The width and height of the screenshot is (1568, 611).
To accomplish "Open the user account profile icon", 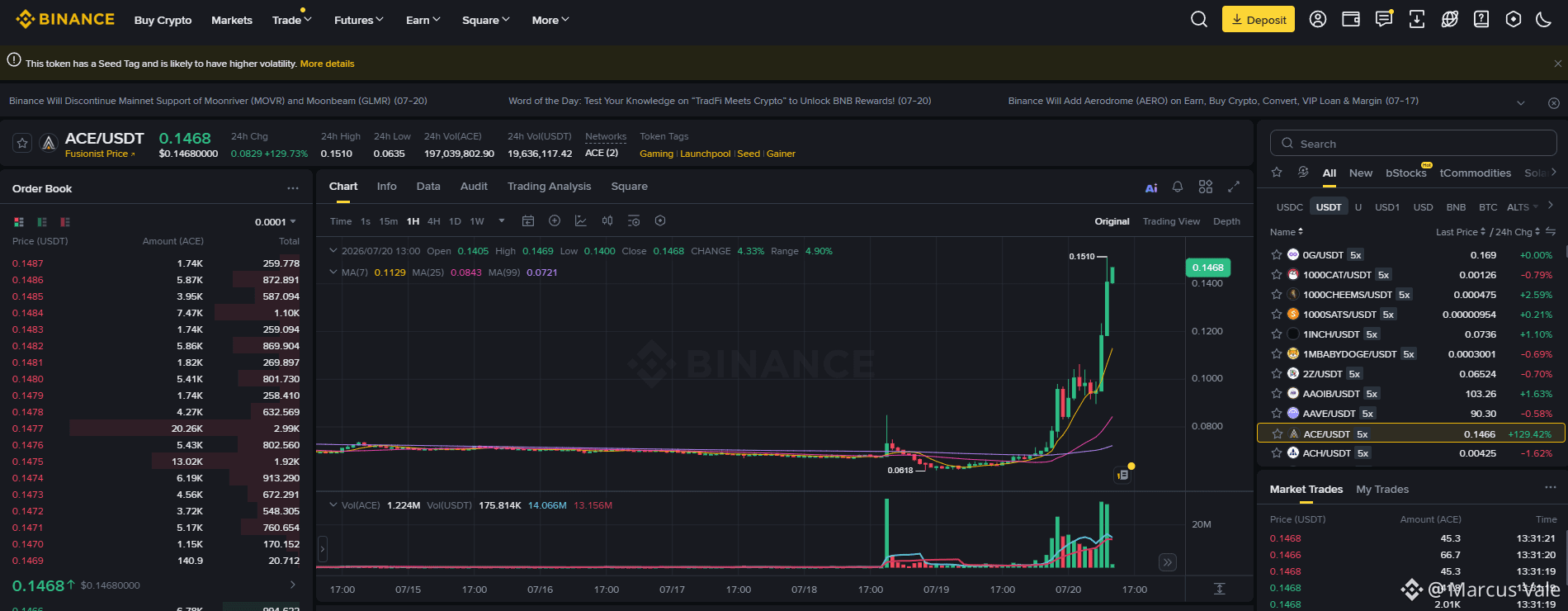I will click(1318, 19).
